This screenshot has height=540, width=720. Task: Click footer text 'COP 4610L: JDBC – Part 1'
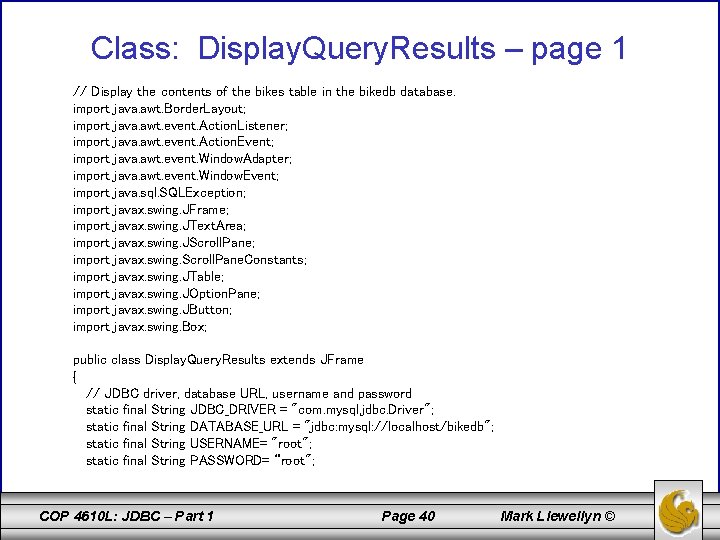[126, 516]
